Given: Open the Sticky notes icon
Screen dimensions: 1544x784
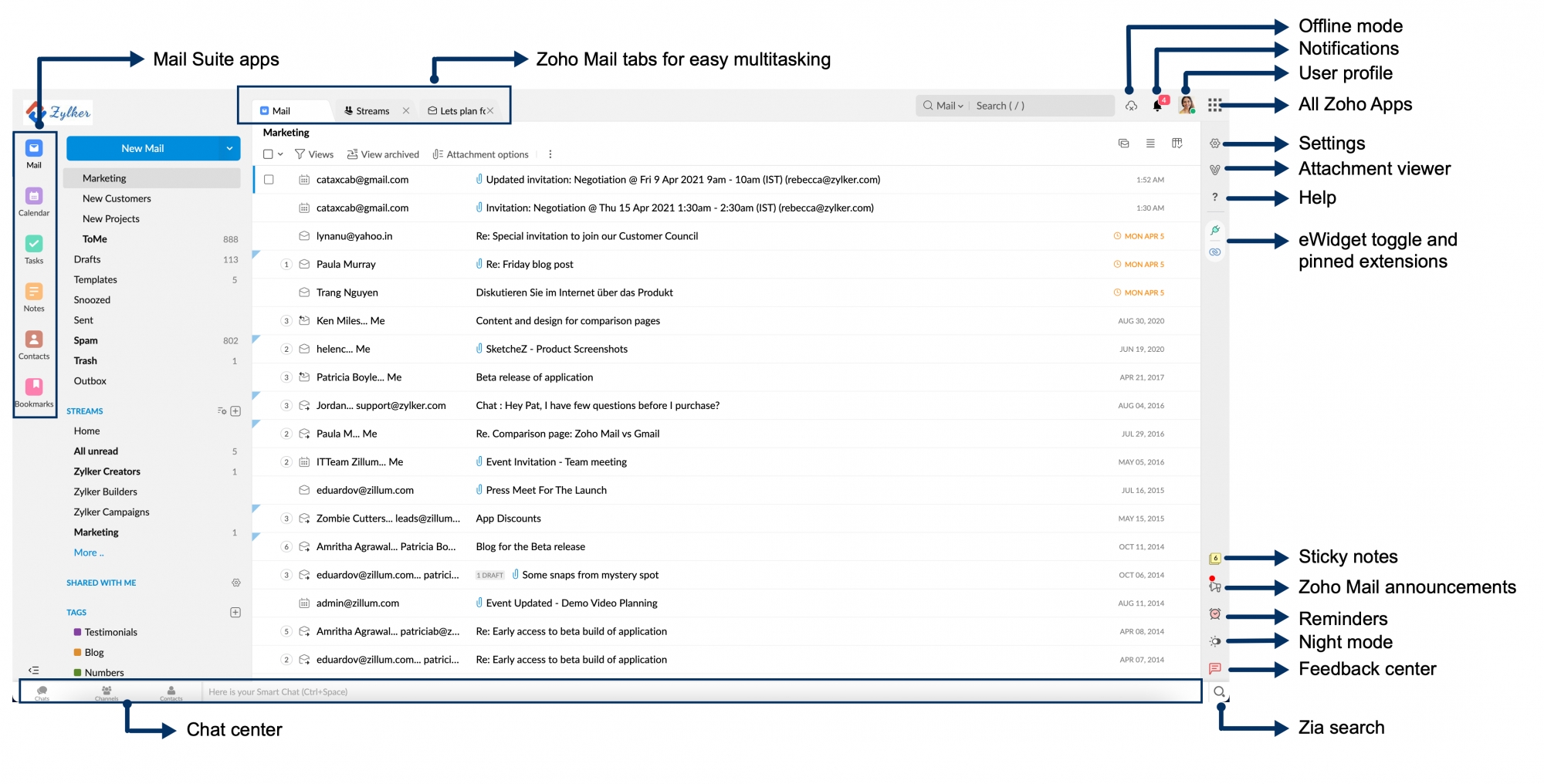Looking at the screenshot, I should click(x=1214, y=558).
